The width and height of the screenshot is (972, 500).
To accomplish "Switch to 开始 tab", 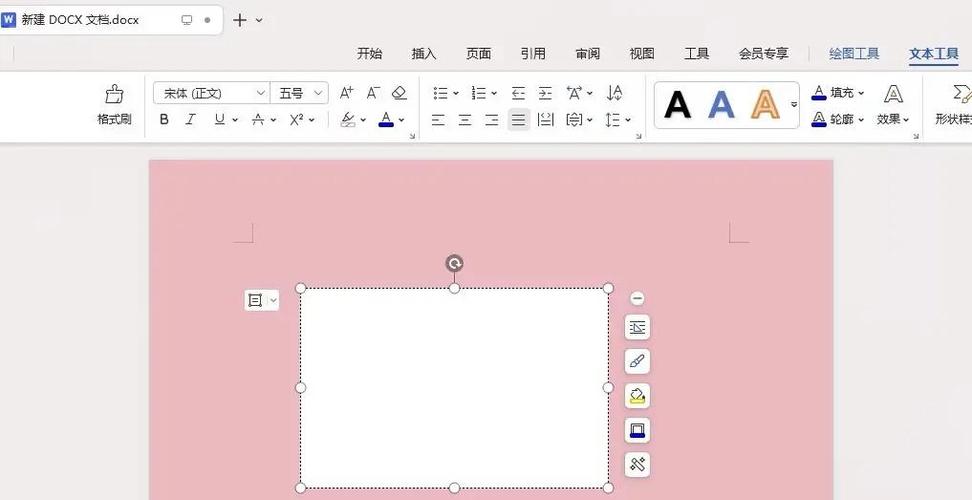I will pos(369,54).
